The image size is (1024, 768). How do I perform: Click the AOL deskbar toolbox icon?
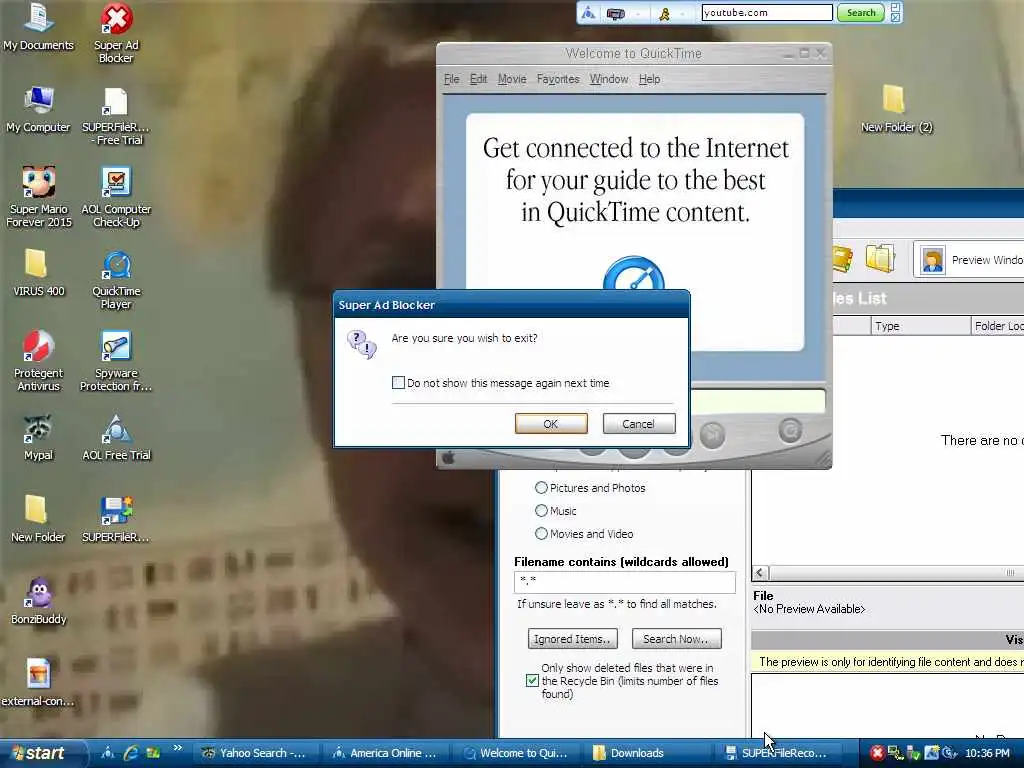[x=615, y=13]
